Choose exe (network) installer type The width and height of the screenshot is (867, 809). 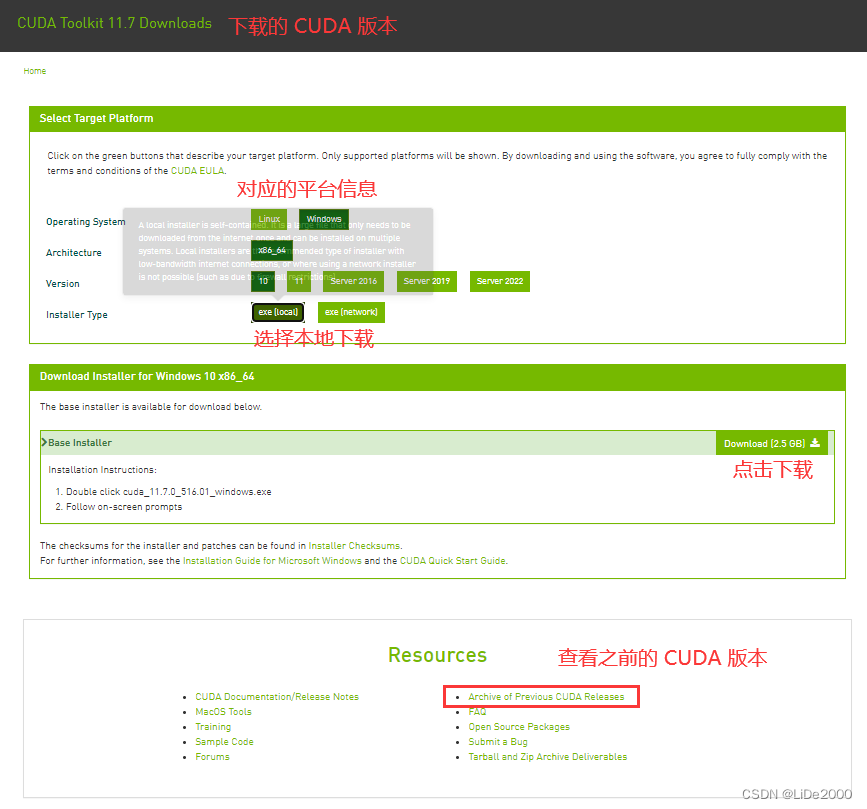[x=351, y=312]
